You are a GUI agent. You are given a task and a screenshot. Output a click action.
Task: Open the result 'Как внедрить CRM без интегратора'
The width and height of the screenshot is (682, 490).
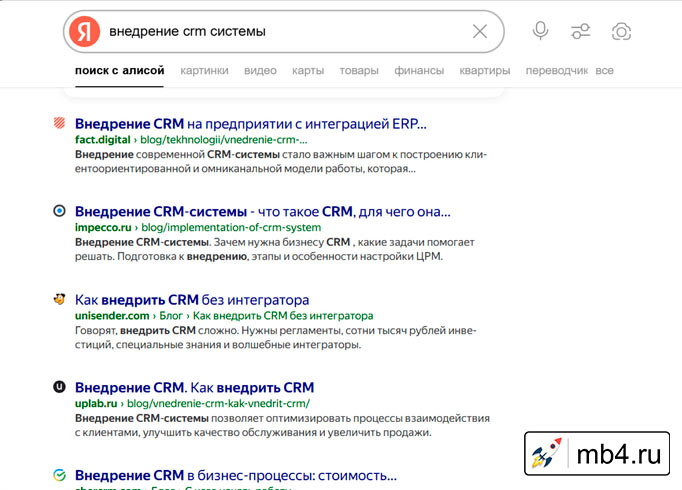192,300
